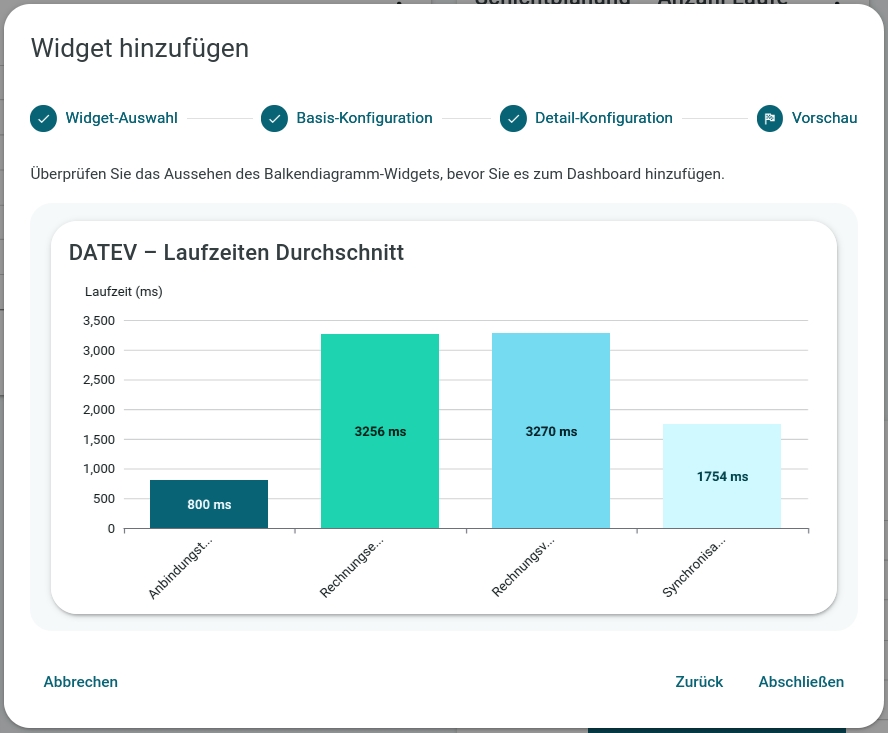Click the 1,000 y-axis value
Viewport: 888px width, 733px height.
[x=99, y=469]
